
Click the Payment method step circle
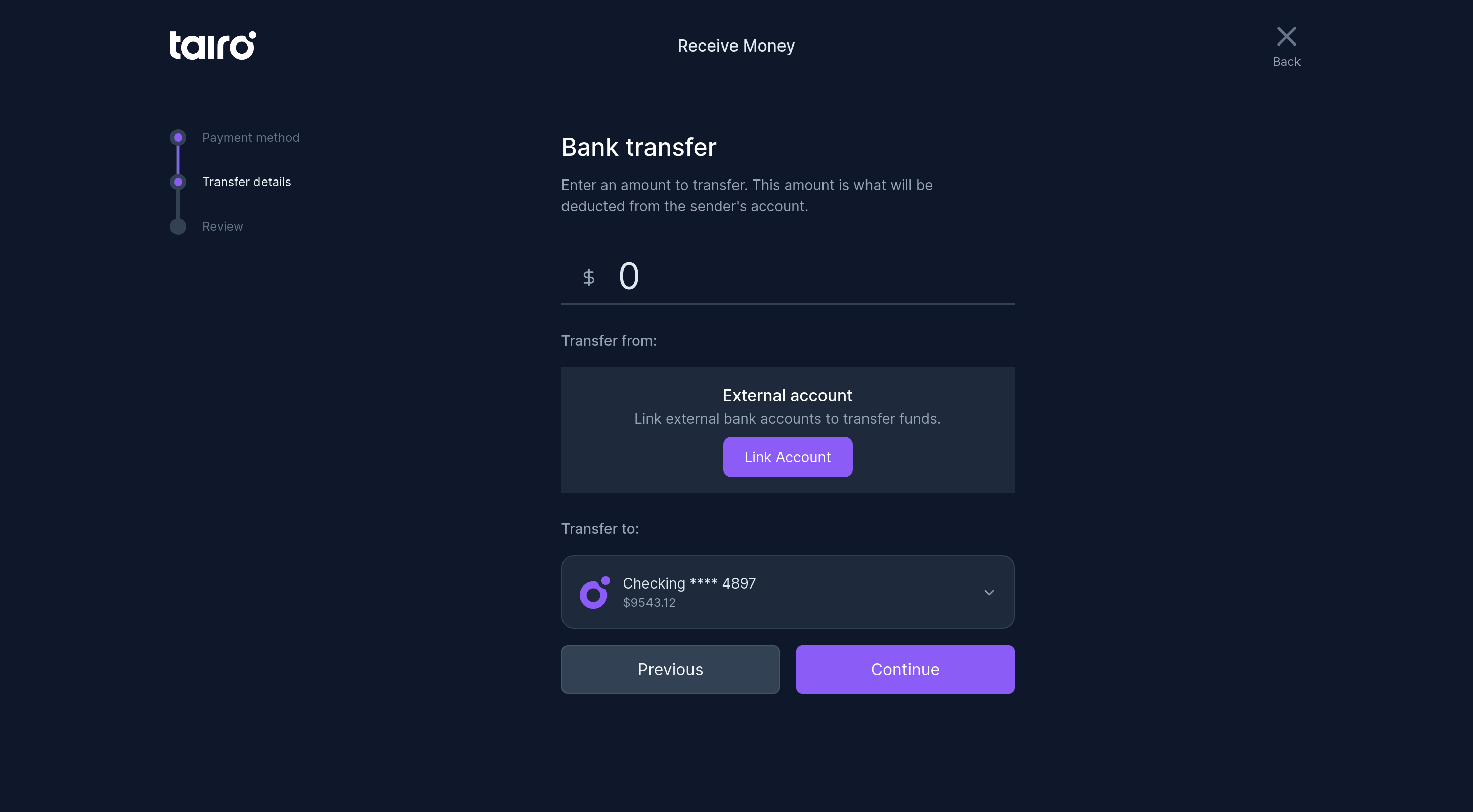coord(178,137)
